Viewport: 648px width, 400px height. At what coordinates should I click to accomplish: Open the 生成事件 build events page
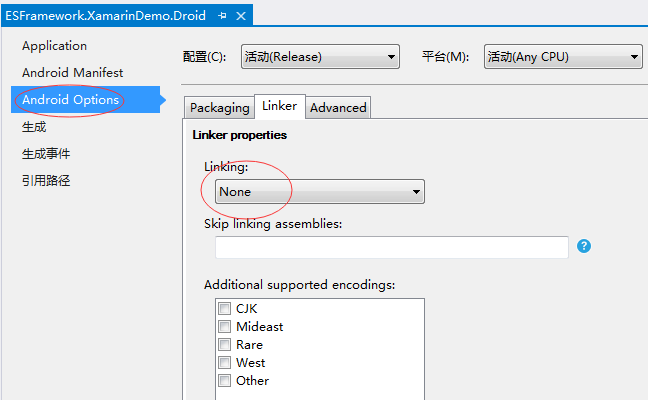pos(46,154)
